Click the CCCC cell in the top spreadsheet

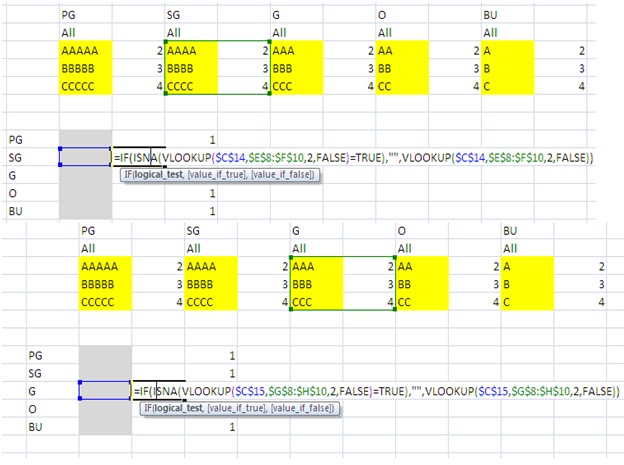point(191,86)
